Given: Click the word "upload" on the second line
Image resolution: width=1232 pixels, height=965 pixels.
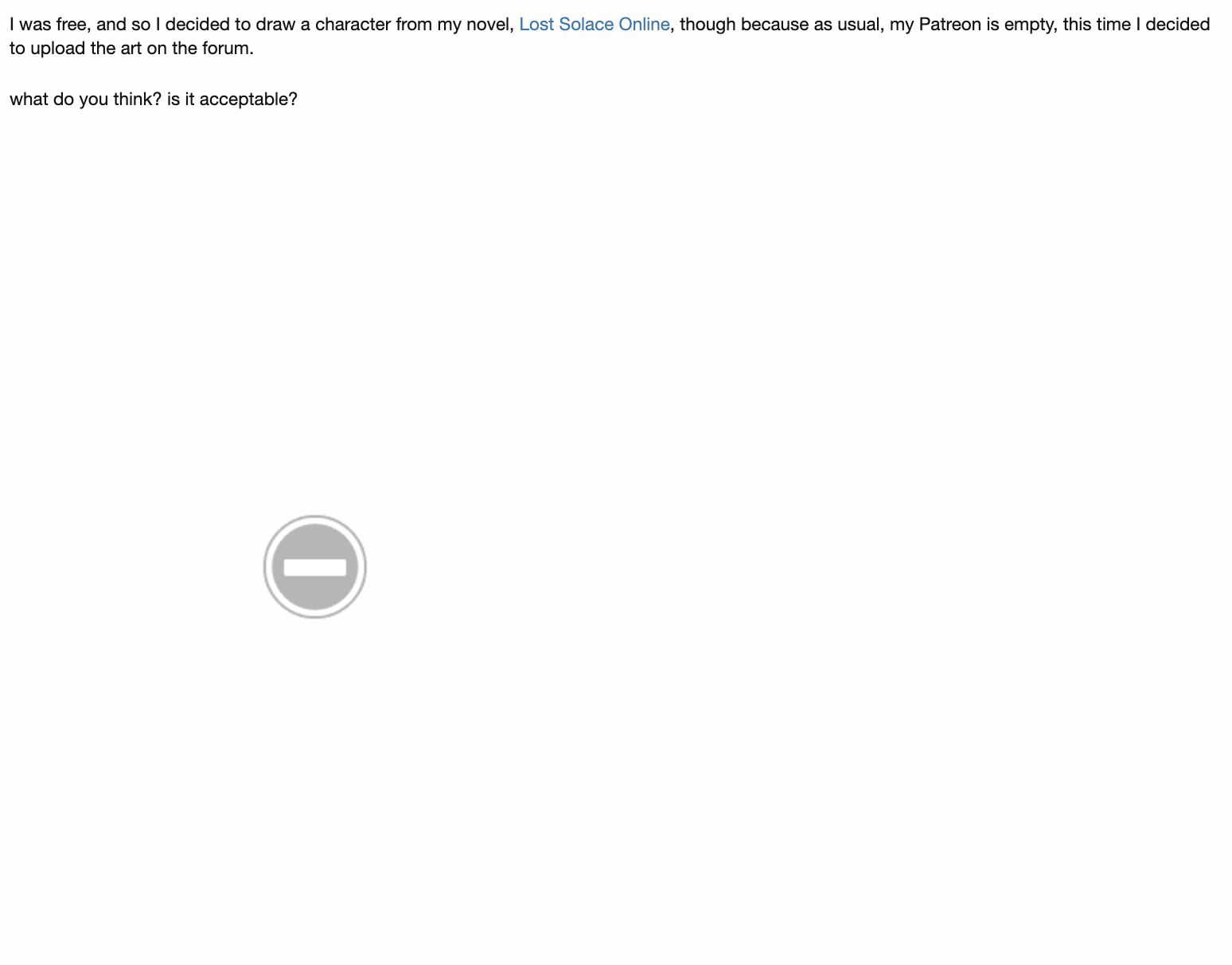Looking at the screenshot, I should (57, 49).
